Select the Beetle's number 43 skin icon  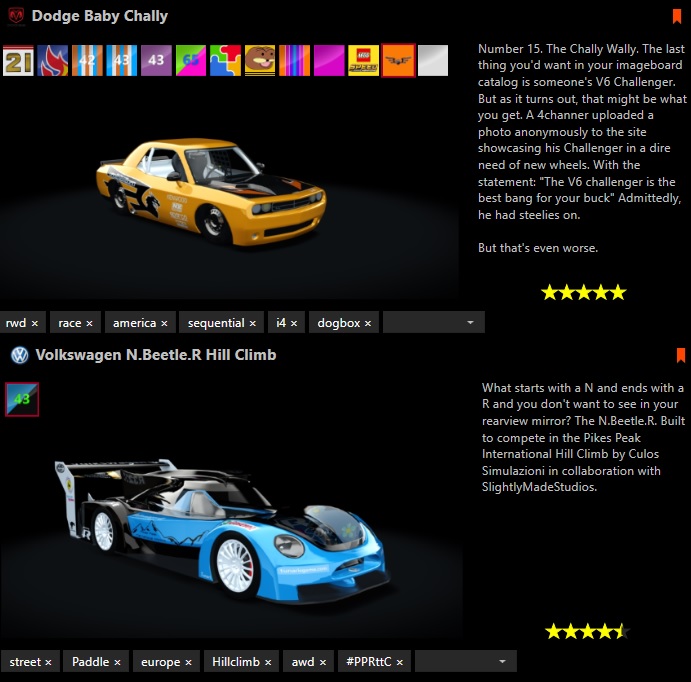point(22,399)
